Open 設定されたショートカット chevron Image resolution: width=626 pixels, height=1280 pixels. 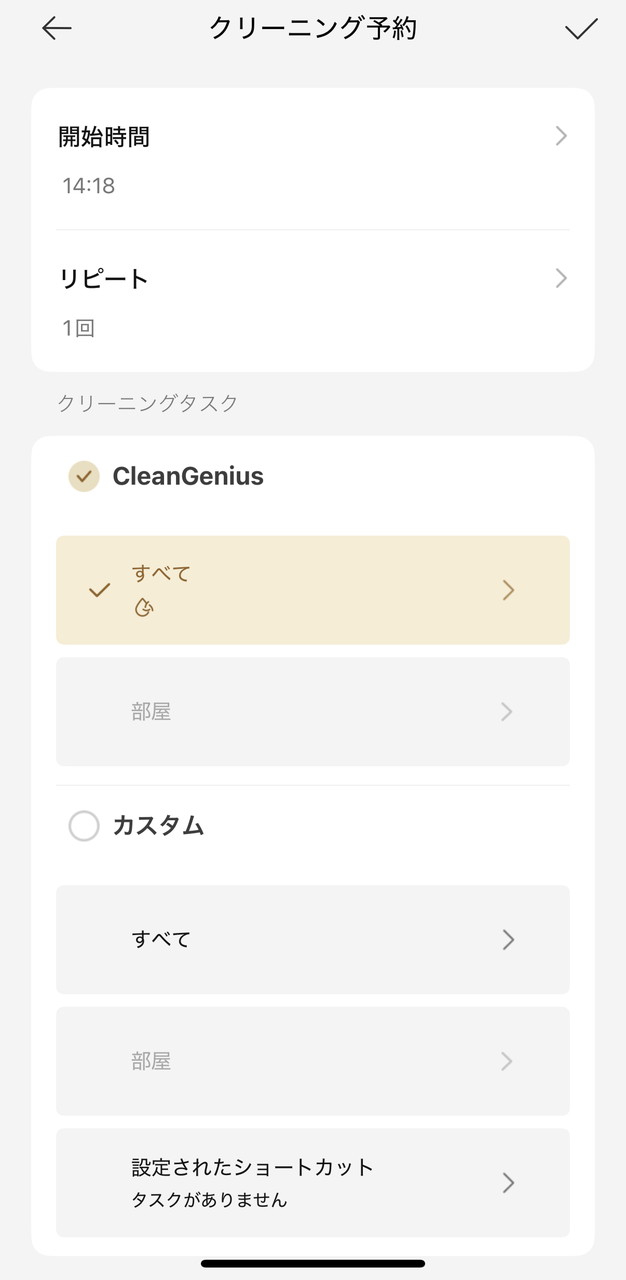508,1183
